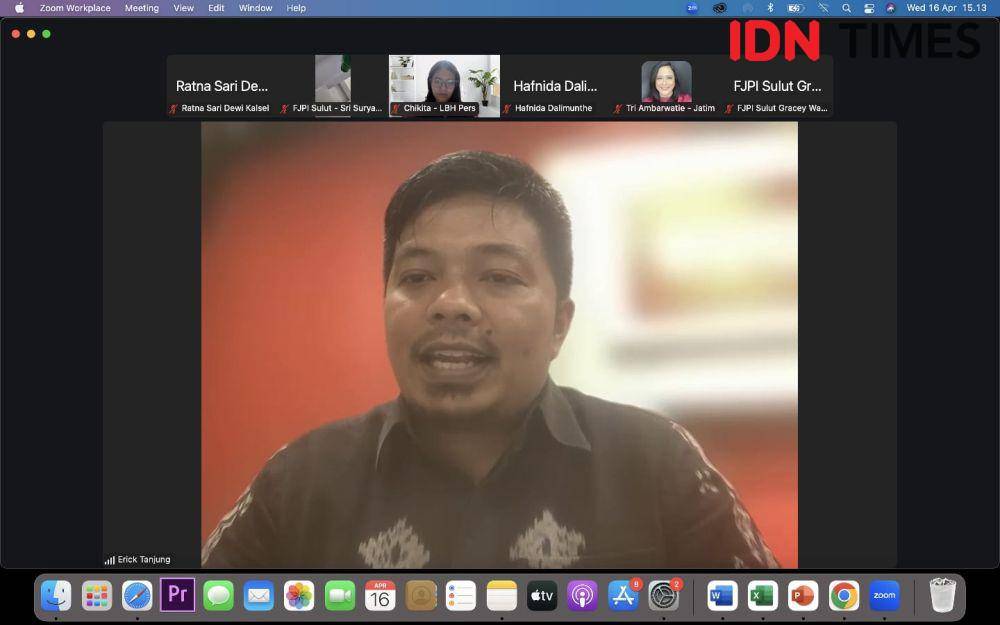Viewport: 1000px width, 625px height.
Task: Open Photos from the Dock
Action: [x=299, y=596]
